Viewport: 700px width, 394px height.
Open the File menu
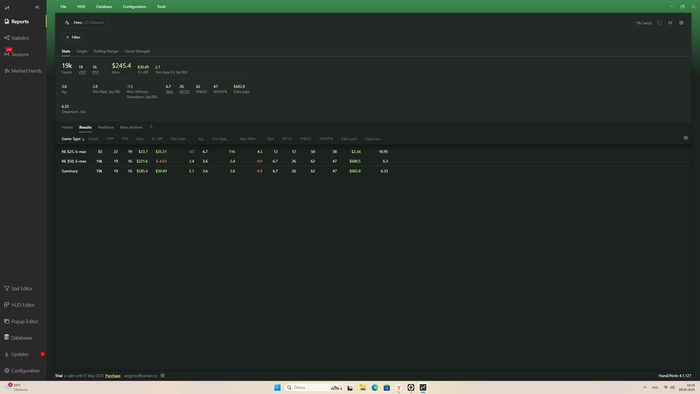click(x=63, y=7)
